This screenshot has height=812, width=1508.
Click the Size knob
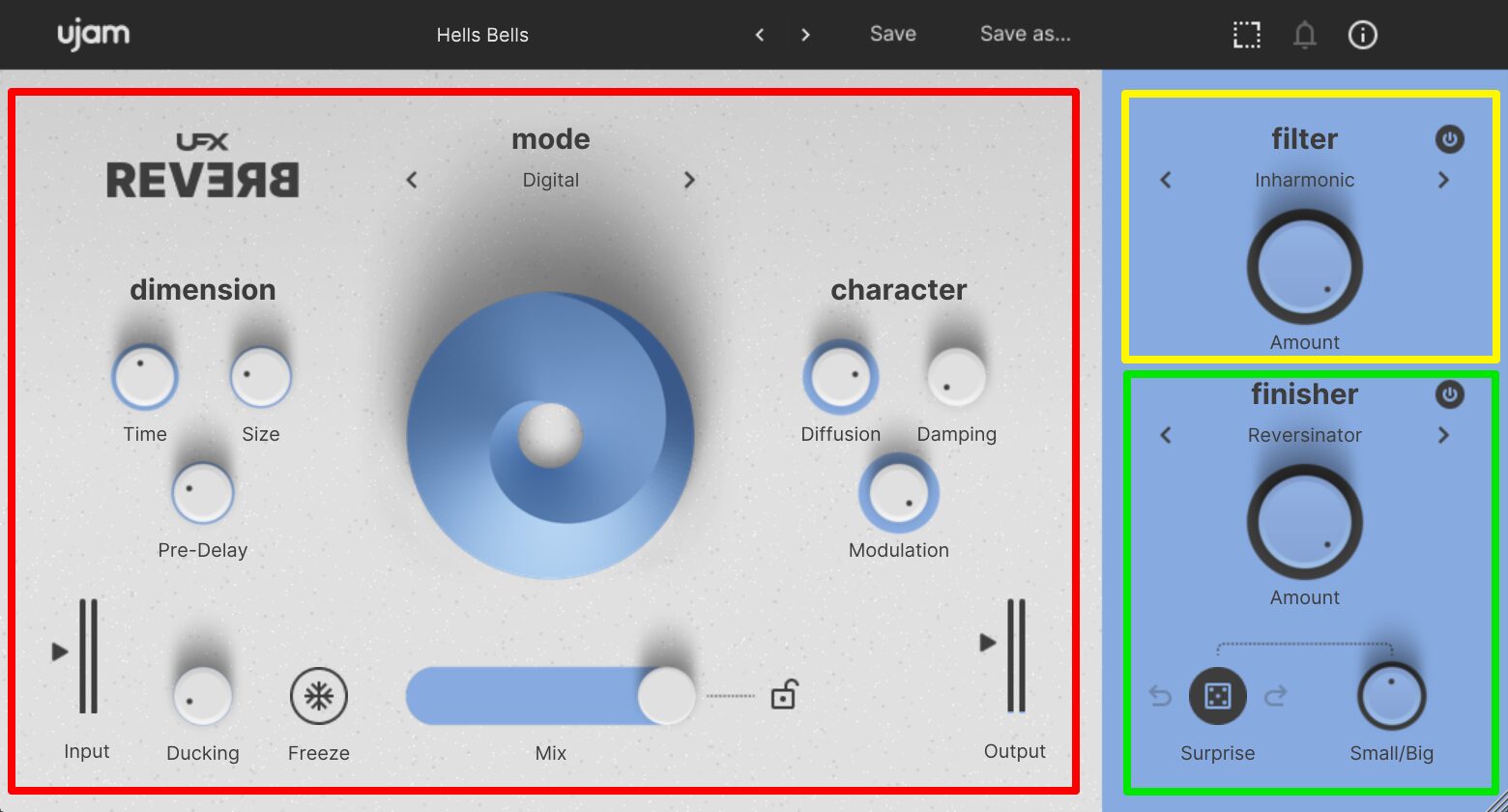(x=261, y=377)
